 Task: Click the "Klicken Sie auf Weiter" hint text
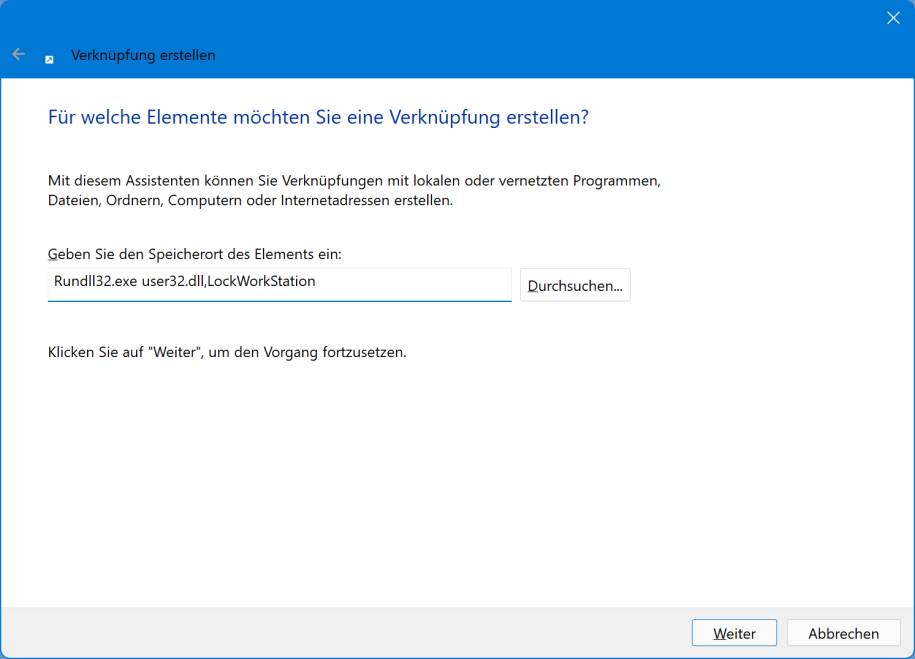(x=227, y=353)
